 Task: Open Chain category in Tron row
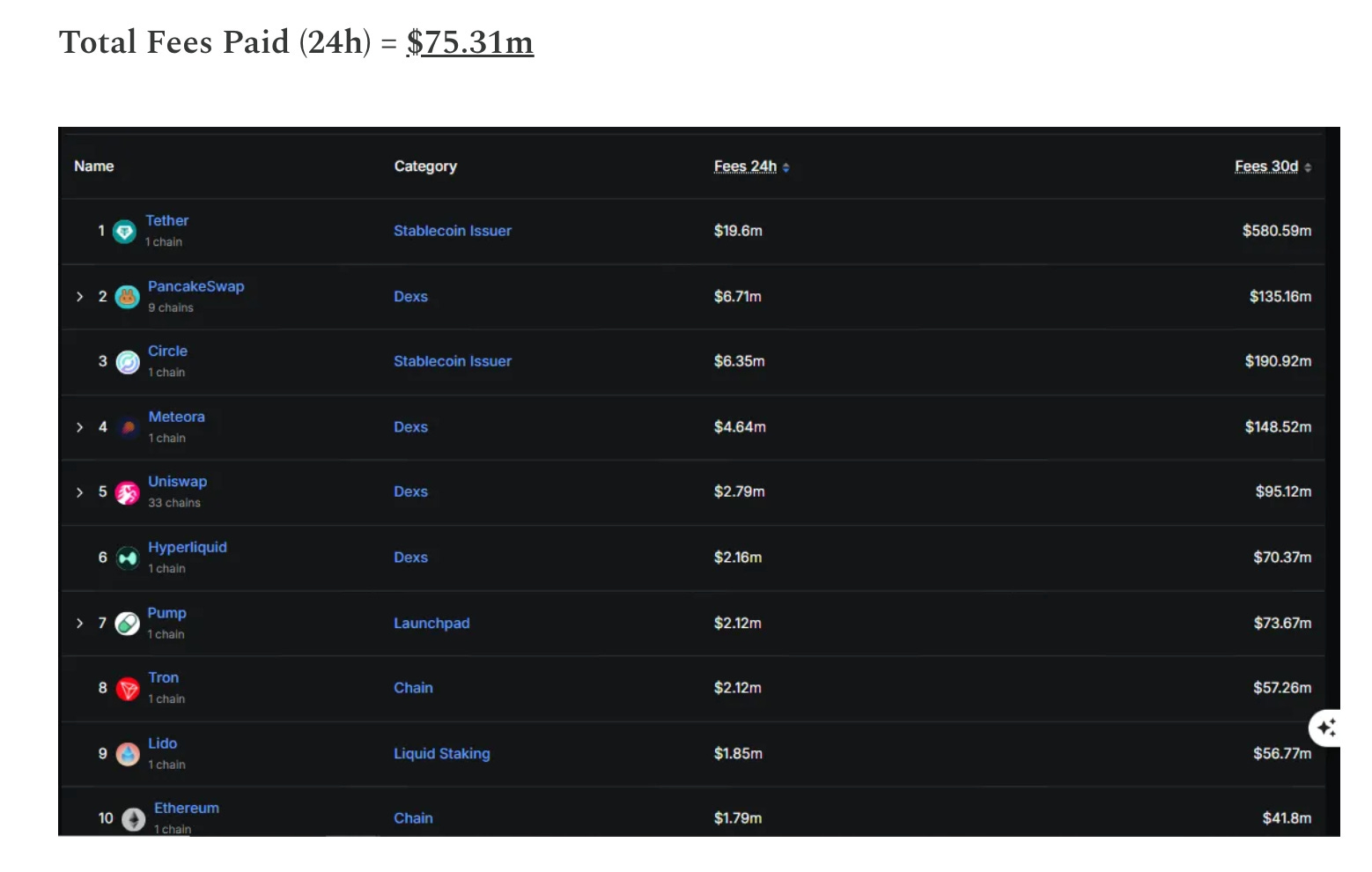(x=414, y=688)
